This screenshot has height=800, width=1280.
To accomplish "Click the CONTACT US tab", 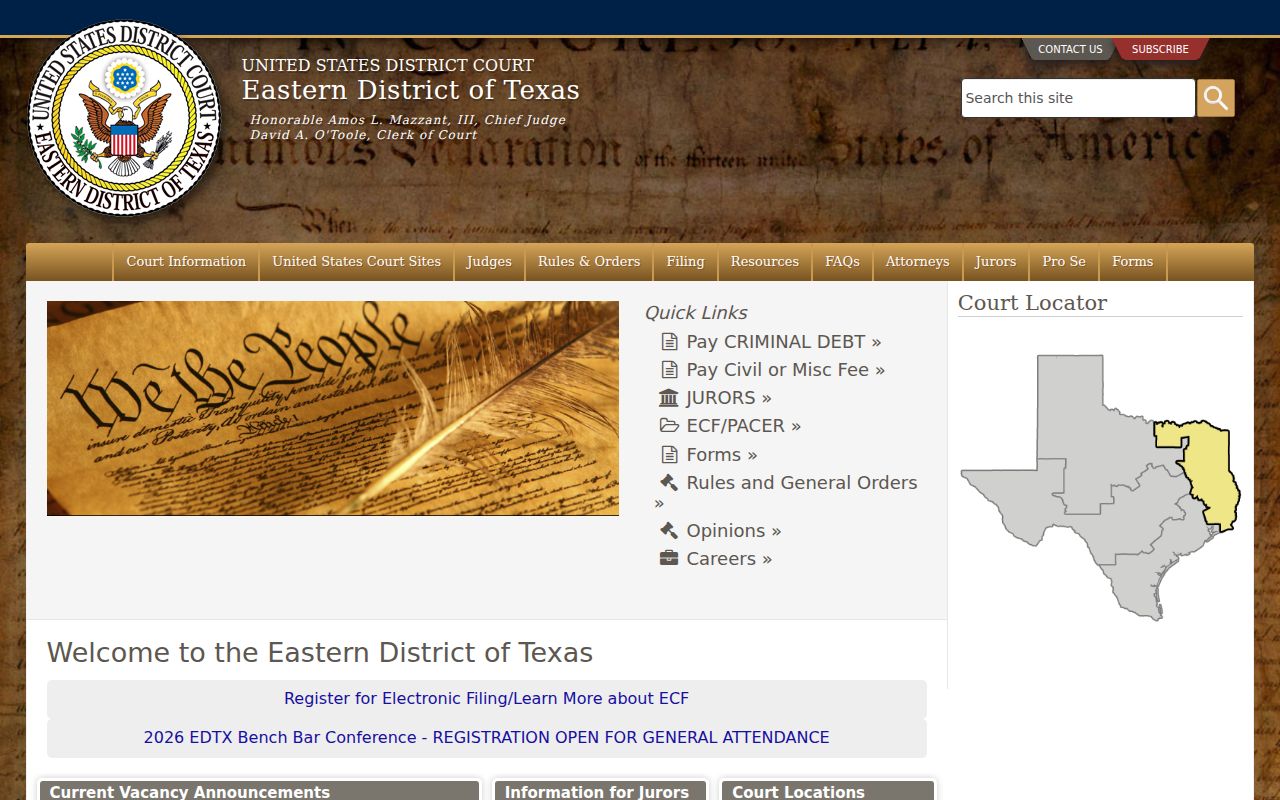I will (x=1070, y=49).
